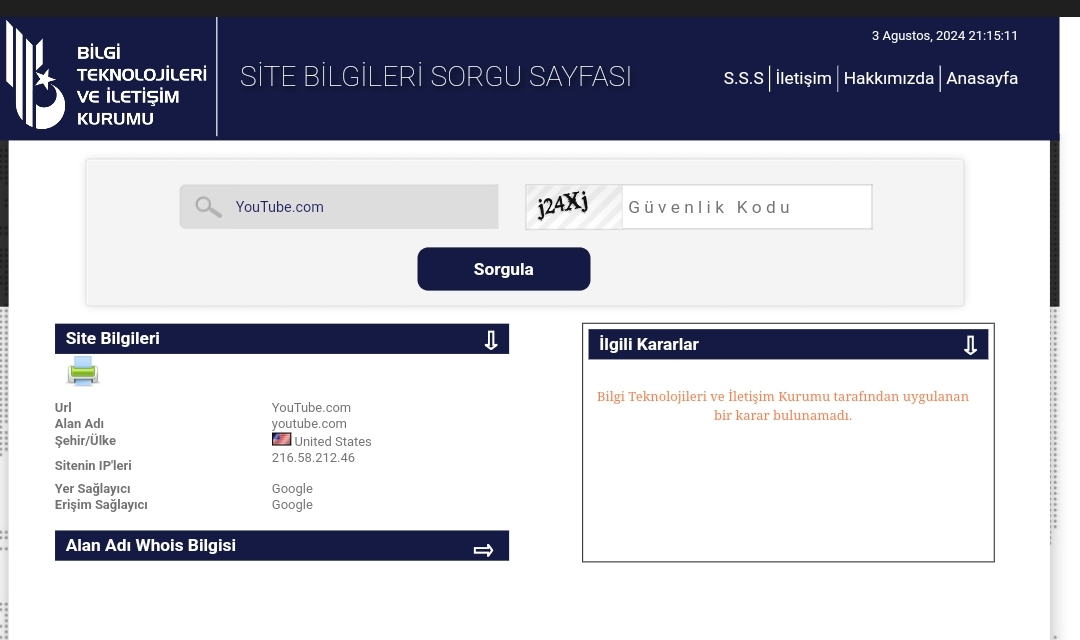This screenshot has width=1080, height=640.
Task: Click the Sorgula button
Action: pyautogui.click(x=503, y=269)
